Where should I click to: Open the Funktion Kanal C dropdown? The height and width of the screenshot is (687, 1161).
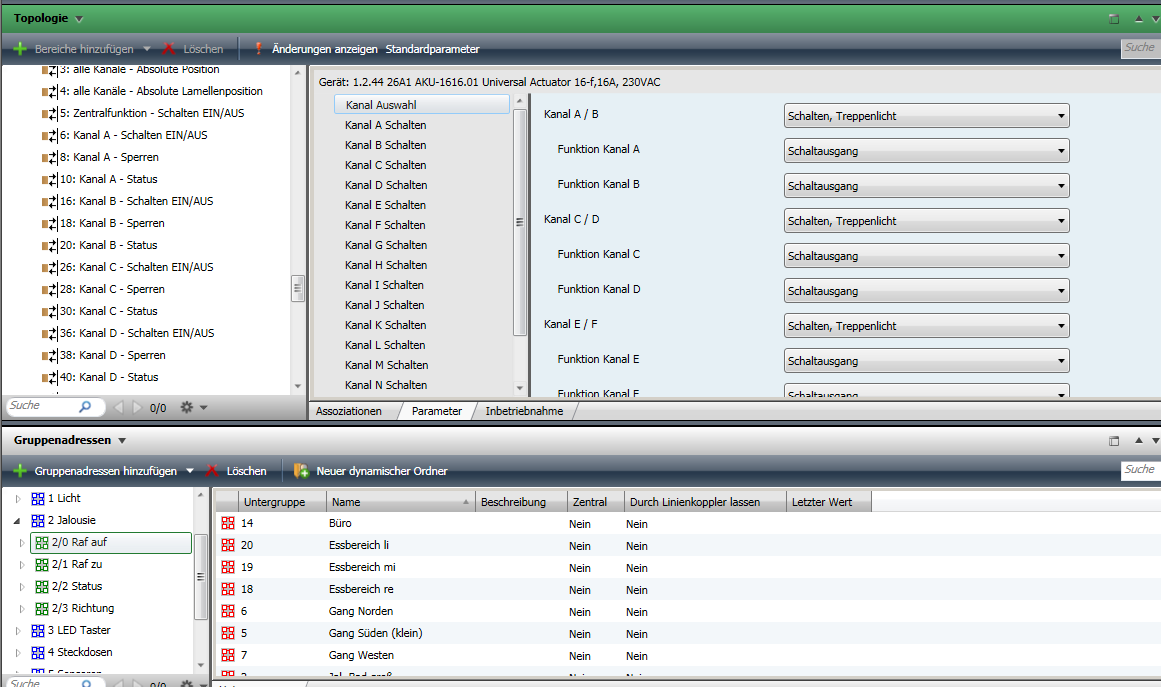(x=926, y=255)
